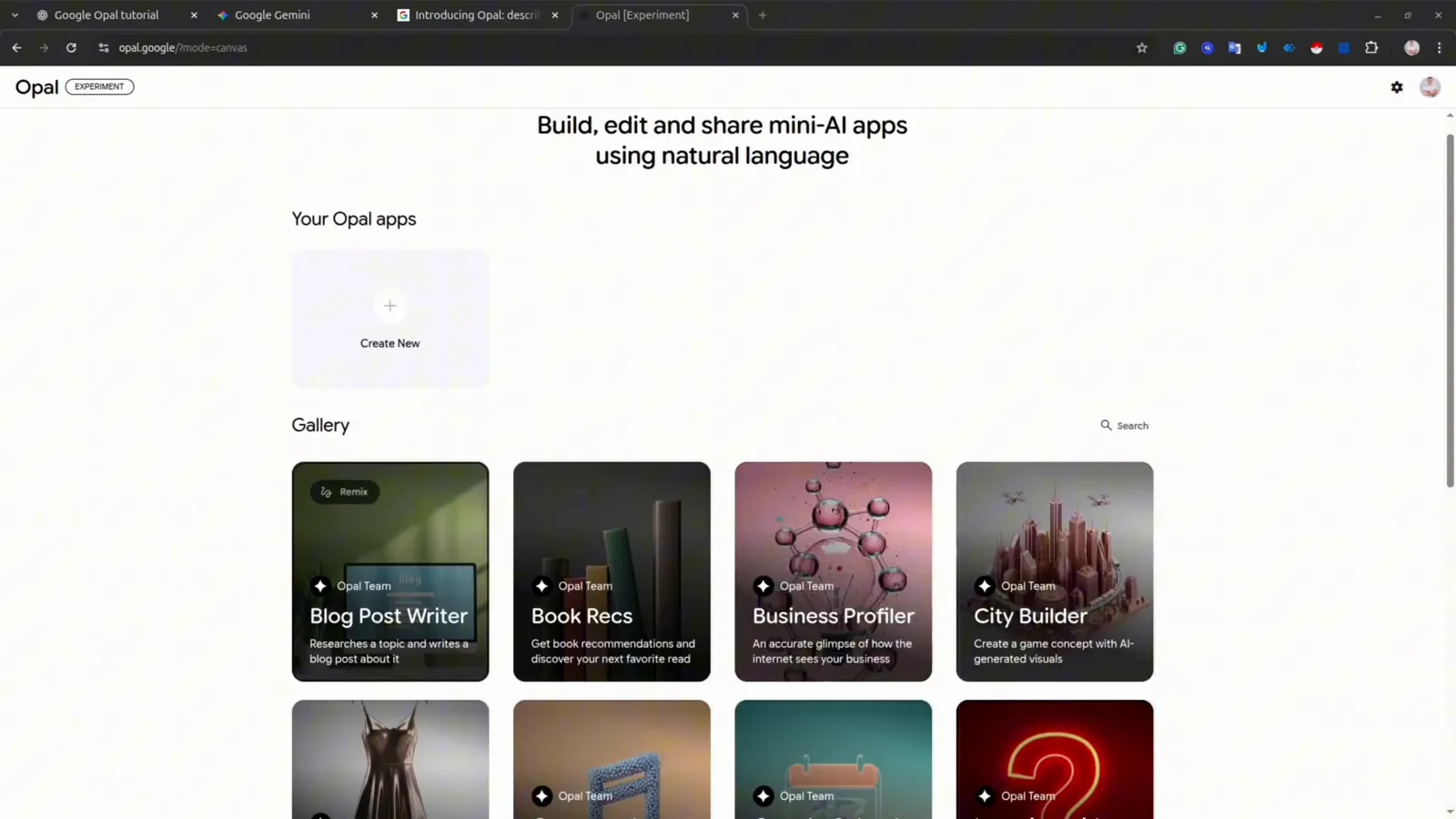Image resolution: width=1456 pixels, height=819 pixels.
Task: Click the Opal Team sparkle icon on Blog Post Writer
Action: 320,586
